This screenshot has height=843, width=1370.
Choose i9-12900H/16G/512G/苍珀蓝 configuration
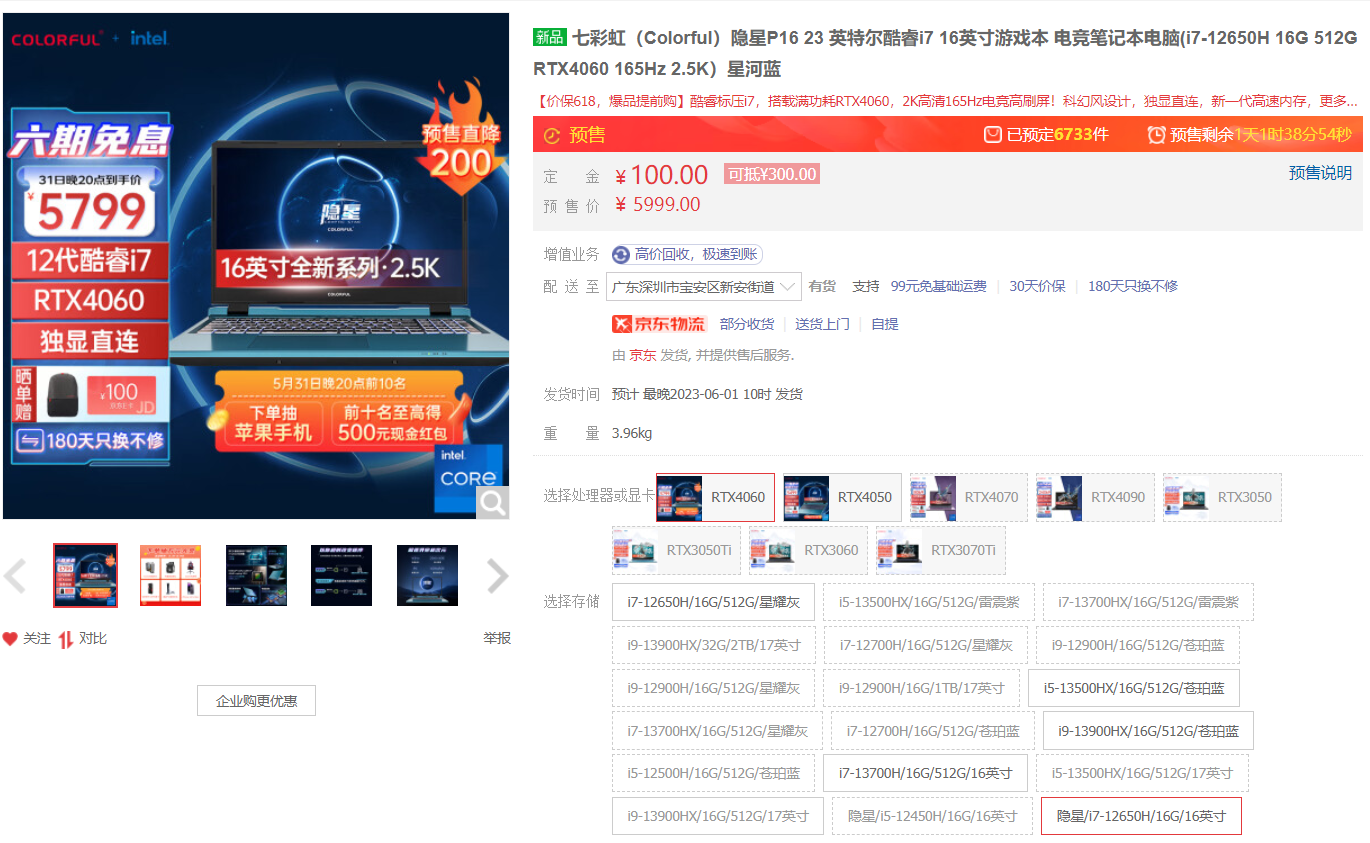pos(1138,645)
